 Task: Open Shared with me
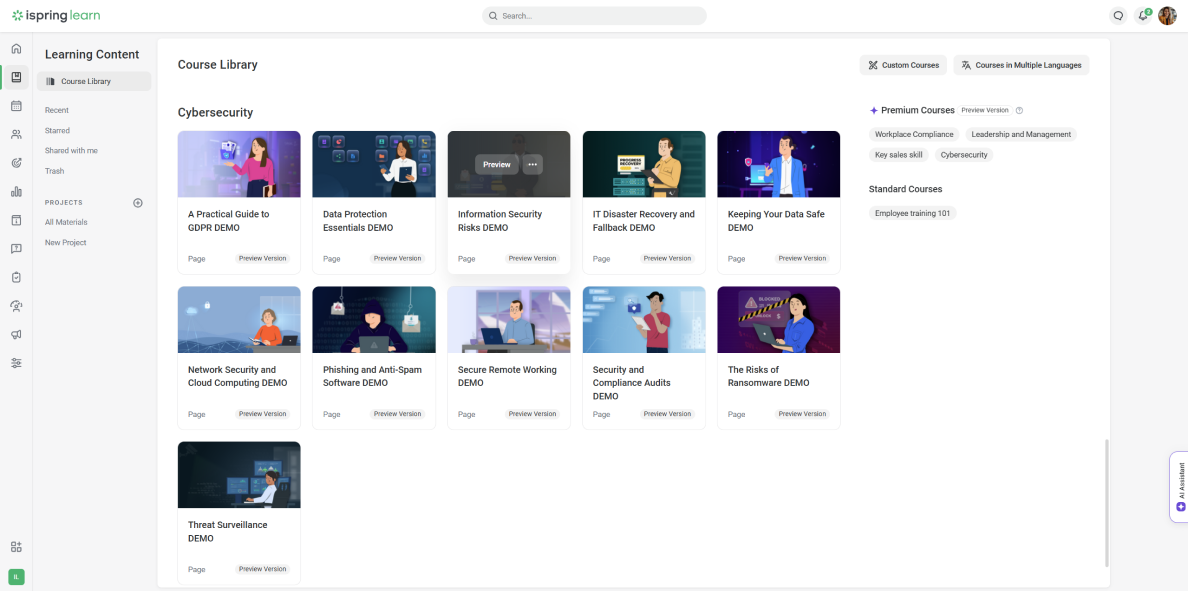(71, 151)
